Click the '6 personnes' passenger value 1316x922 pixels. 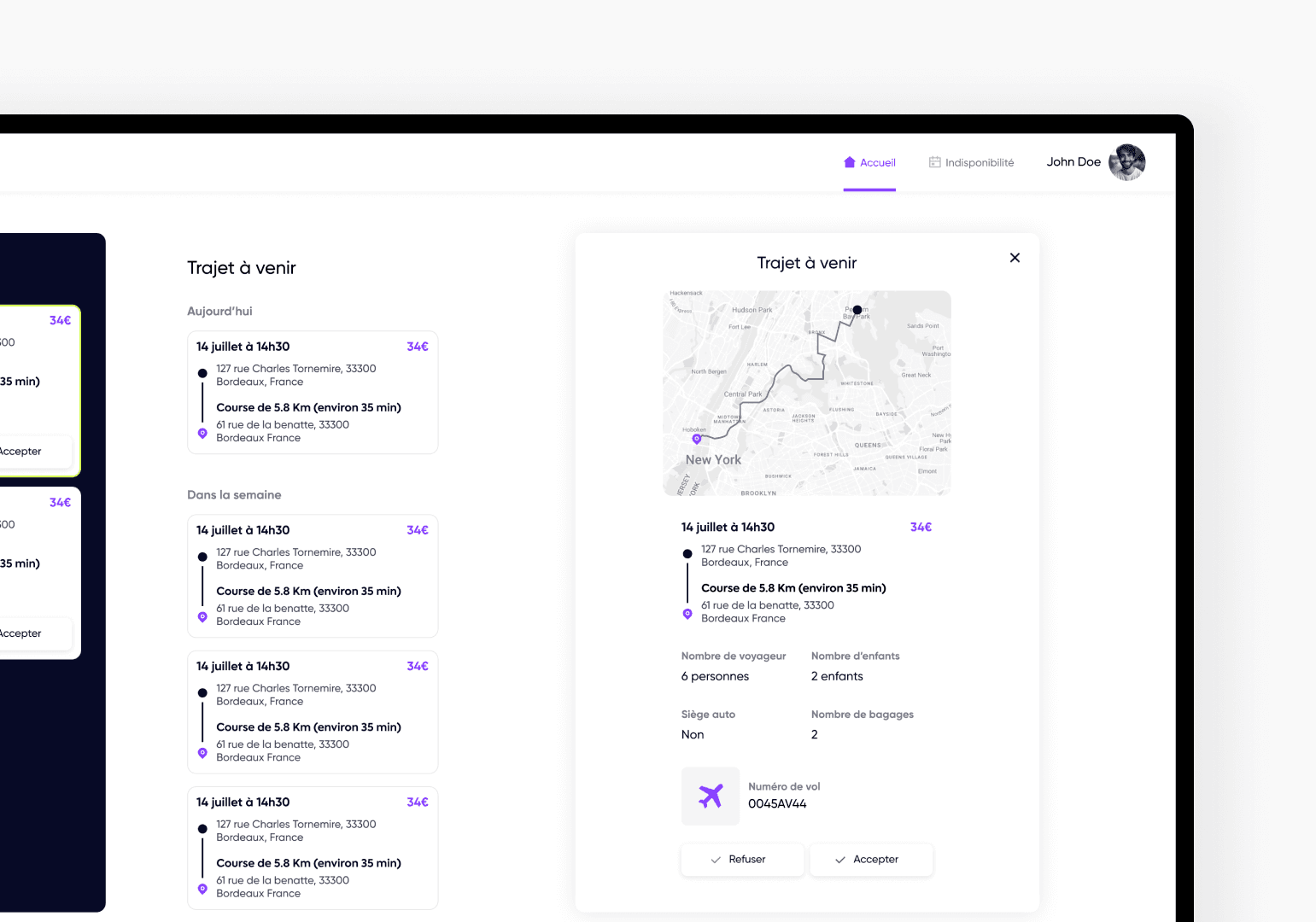tap(715, 676)
